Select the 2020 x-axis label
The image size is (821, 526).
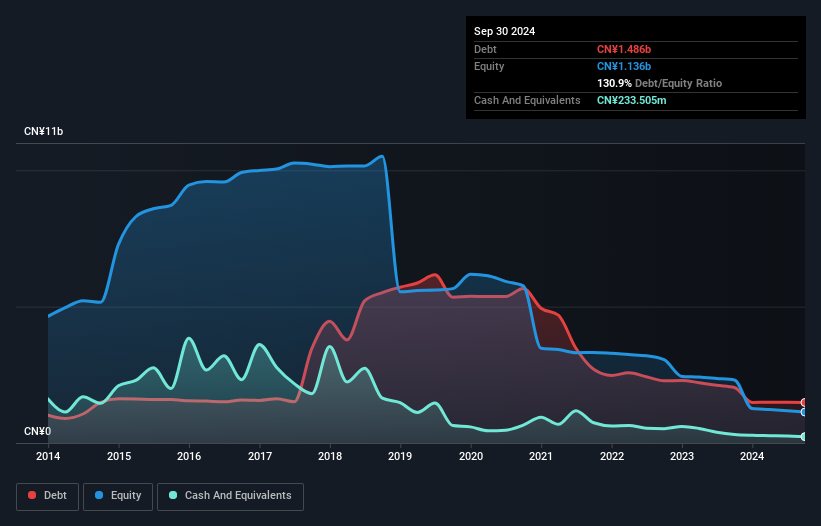coord(471,456)
